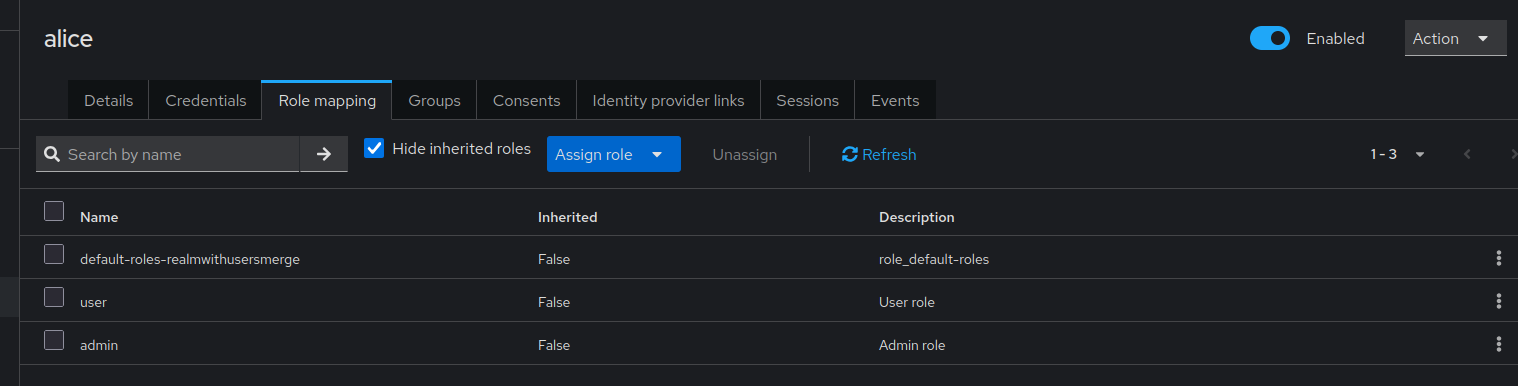Click the alice page heading
The height and width of the screenshot is (386, 1518).
click(x=68, y=39)
